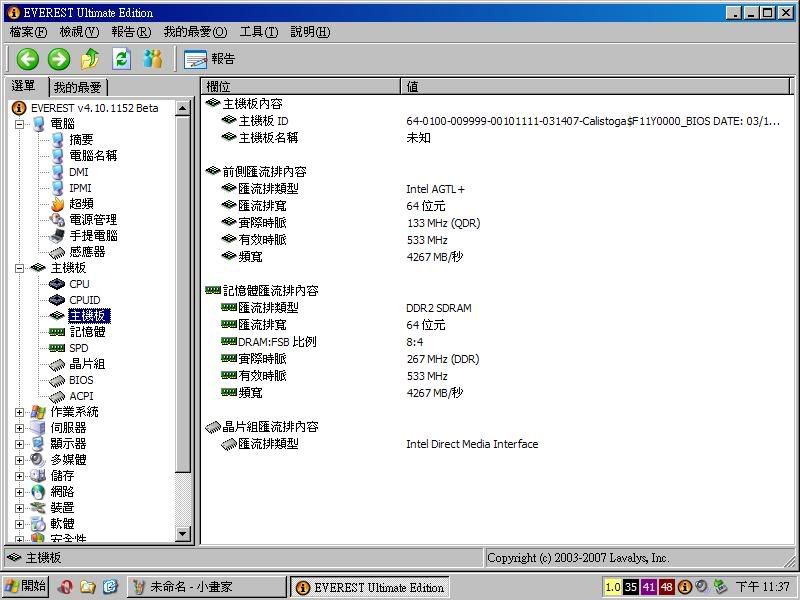Switch to the 選單 tab
Screen dimensions: 800x600
coord(24,86)
